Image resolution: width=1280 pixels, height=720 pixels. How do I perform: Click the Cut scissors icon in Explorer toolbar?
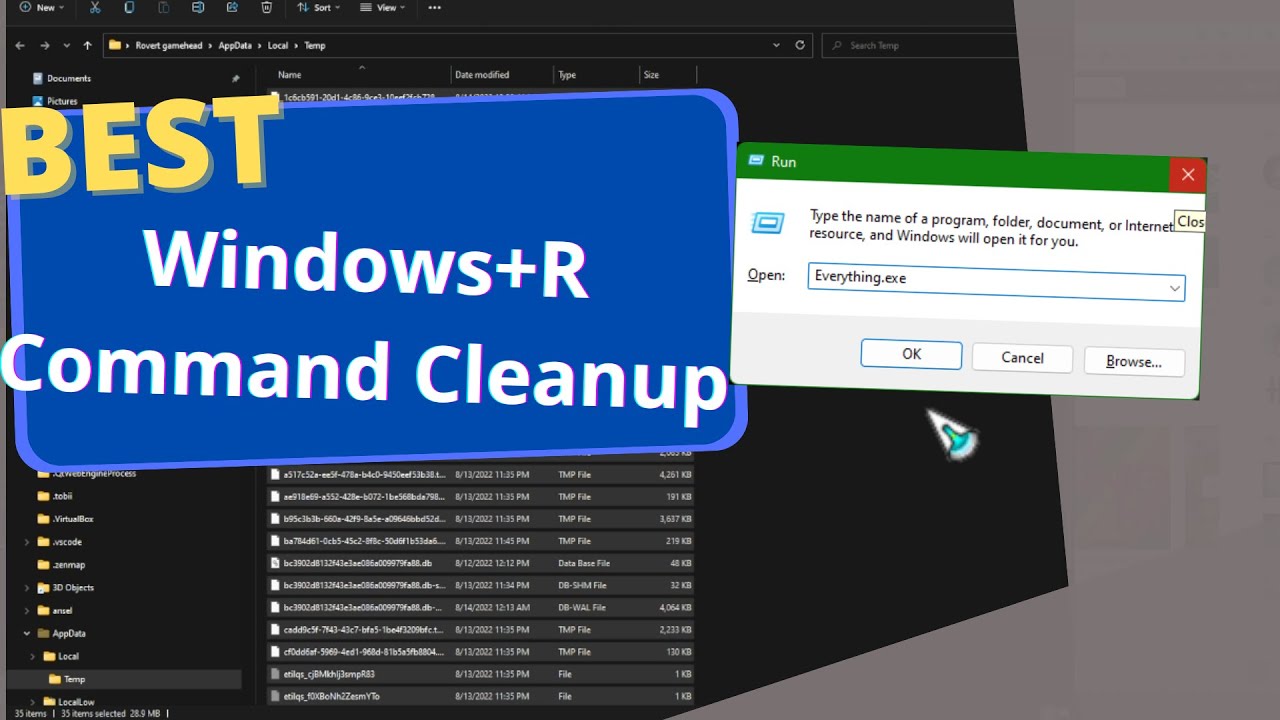(x=95, y=7)
